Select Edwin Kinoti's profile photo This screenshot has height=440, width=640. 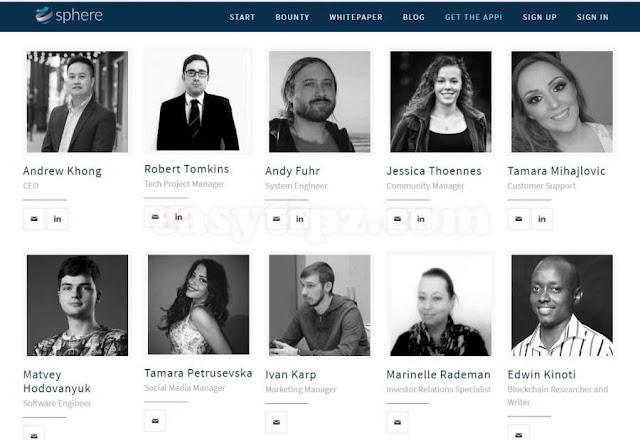[562, 305]
